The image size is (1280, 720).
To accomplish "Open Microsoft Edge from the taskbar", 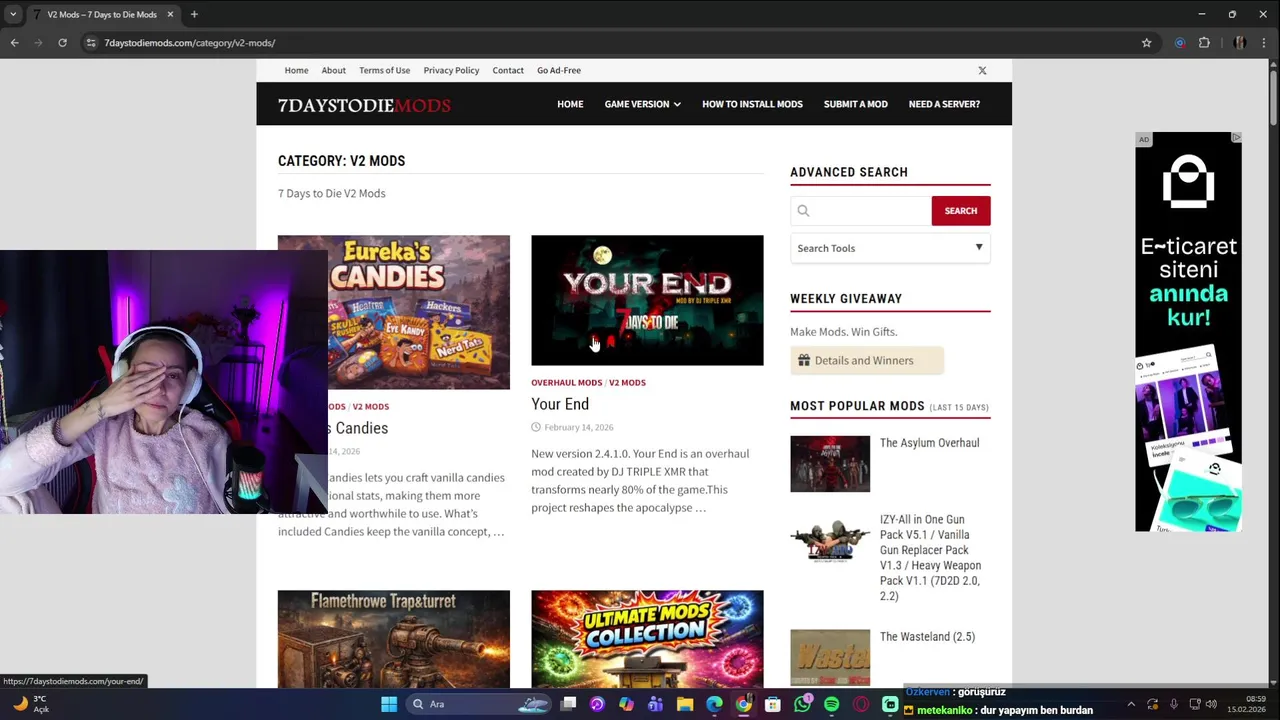I will pos(714,704).
